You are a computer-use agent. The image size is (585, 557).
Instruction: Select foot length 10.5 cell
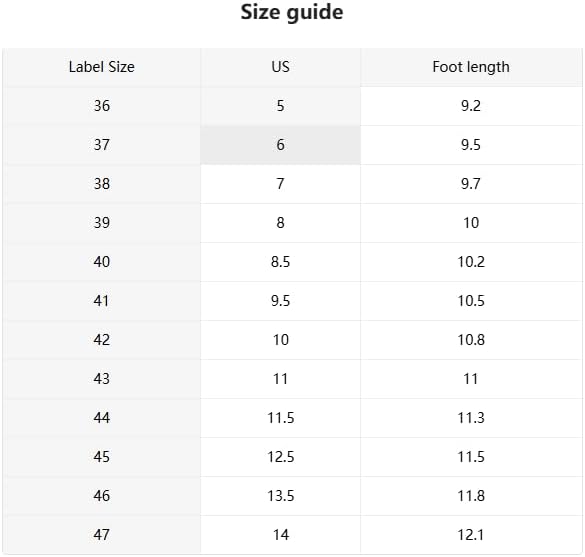(x=471, y=301)
